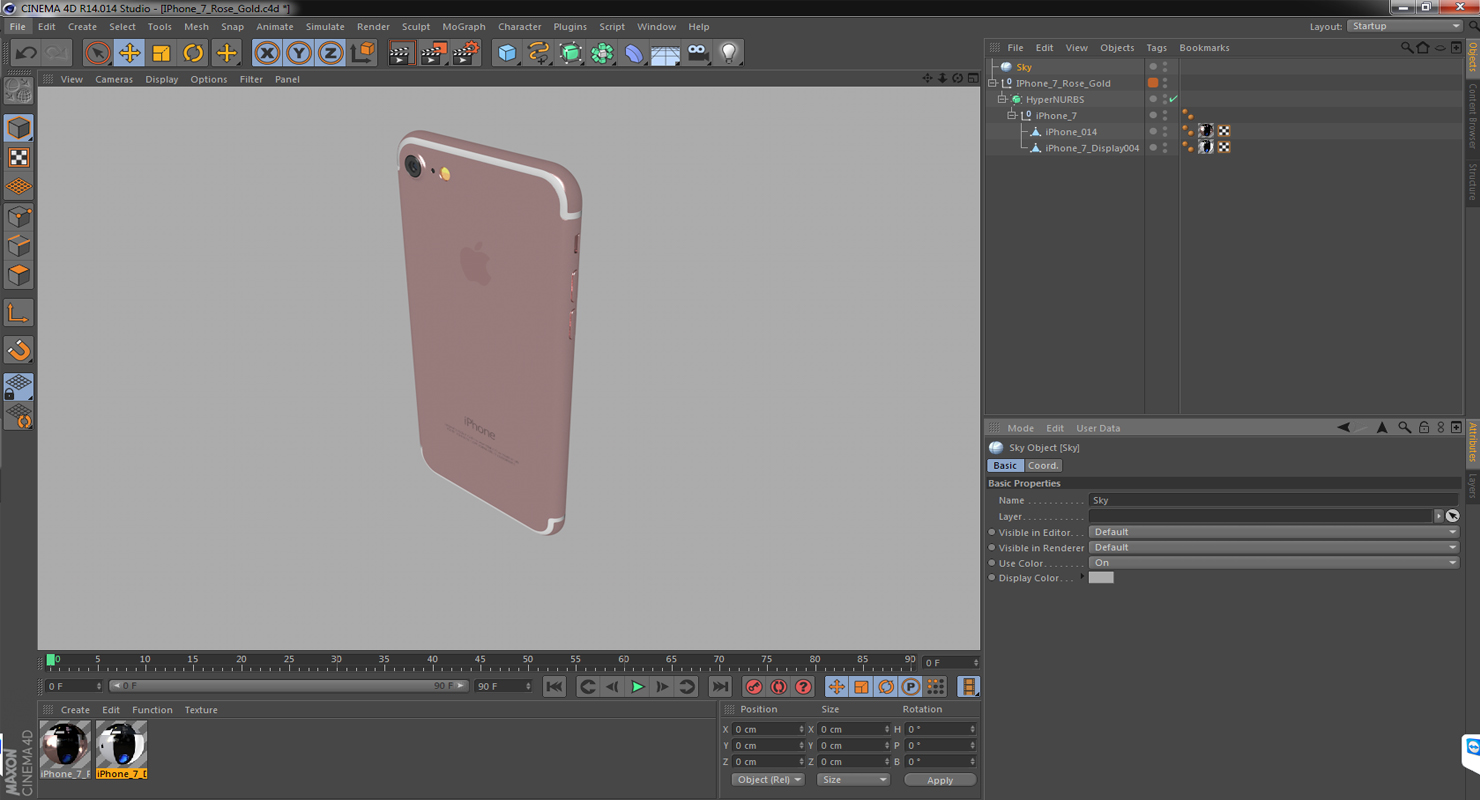Screen dimensions: 1480x800
Task: Add floor environment object icon
Action: coord(665,53)
